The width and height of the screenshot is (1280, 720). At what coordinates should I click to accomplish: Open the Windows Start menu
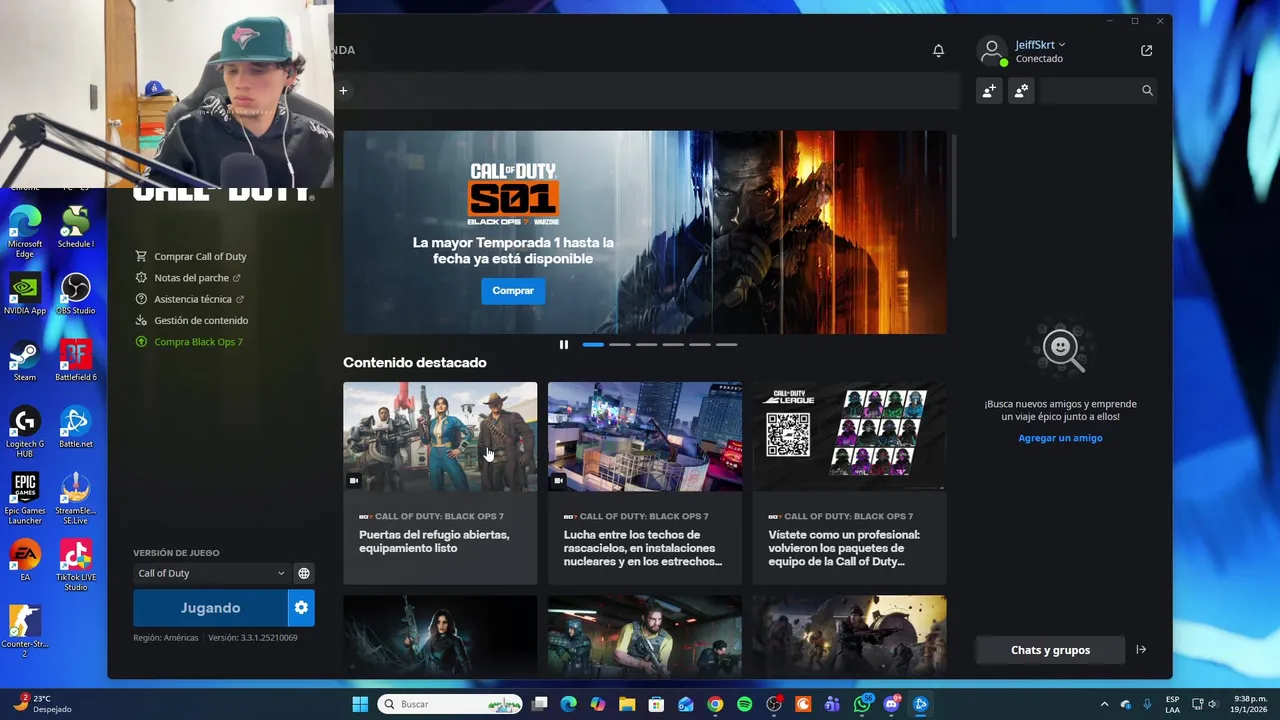(x=360, y=704)
